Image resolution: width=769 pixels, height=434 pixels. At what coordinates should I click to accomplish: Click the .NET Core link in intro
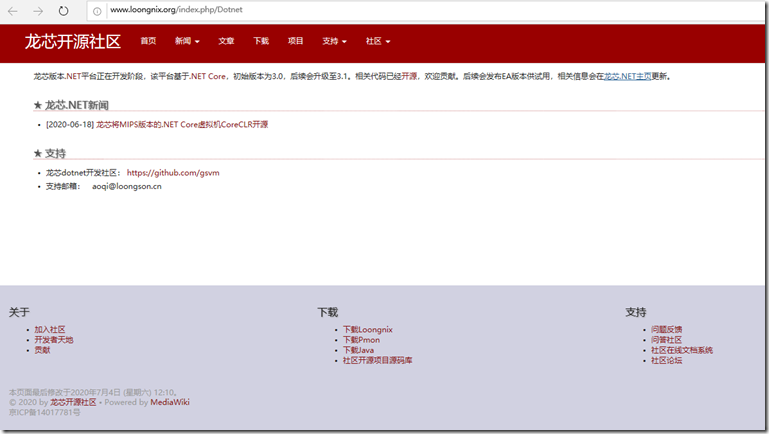click(x=208, y=77)
